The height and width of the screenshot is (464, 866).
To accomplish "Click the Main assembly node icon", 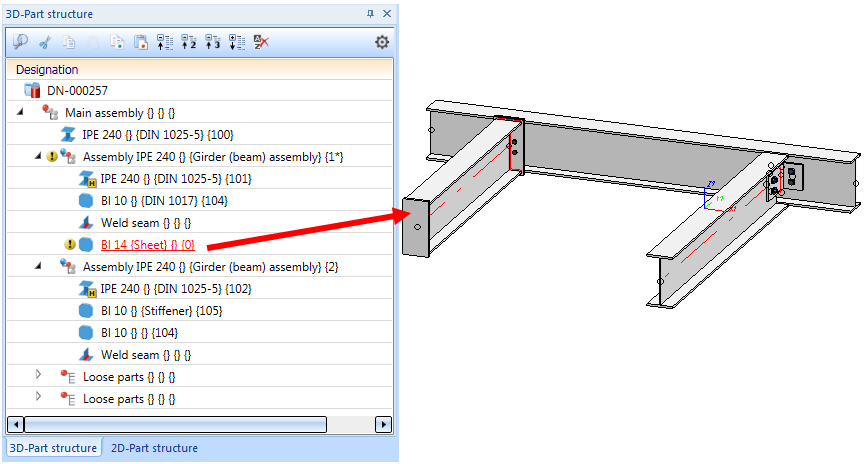I will (x=50, y=112).
